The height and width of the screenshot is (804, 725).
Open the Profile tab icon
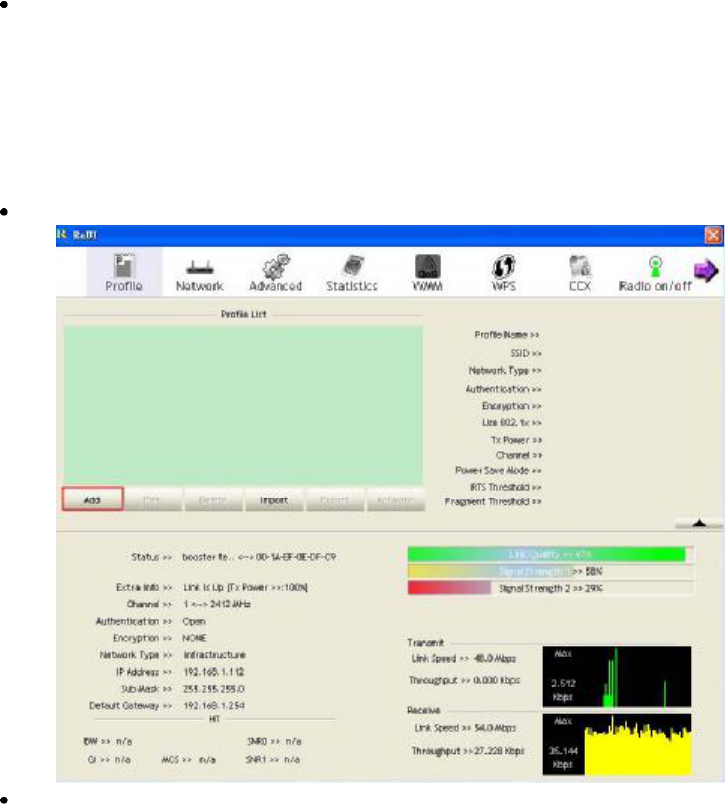pyautogui.click(x=124, y=266)
